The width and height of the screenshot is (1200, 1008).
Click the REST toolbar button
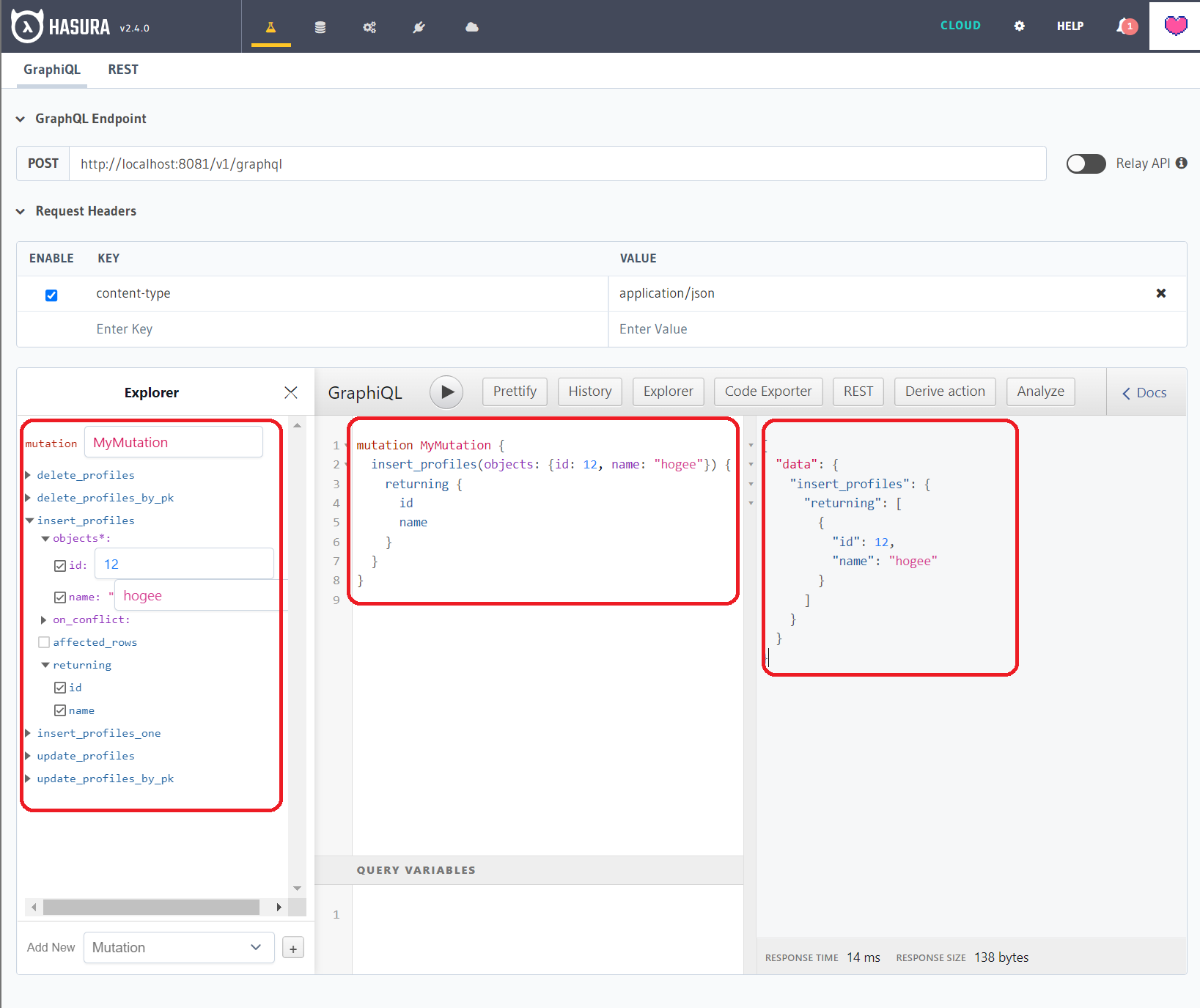click(x=858, y=391)
